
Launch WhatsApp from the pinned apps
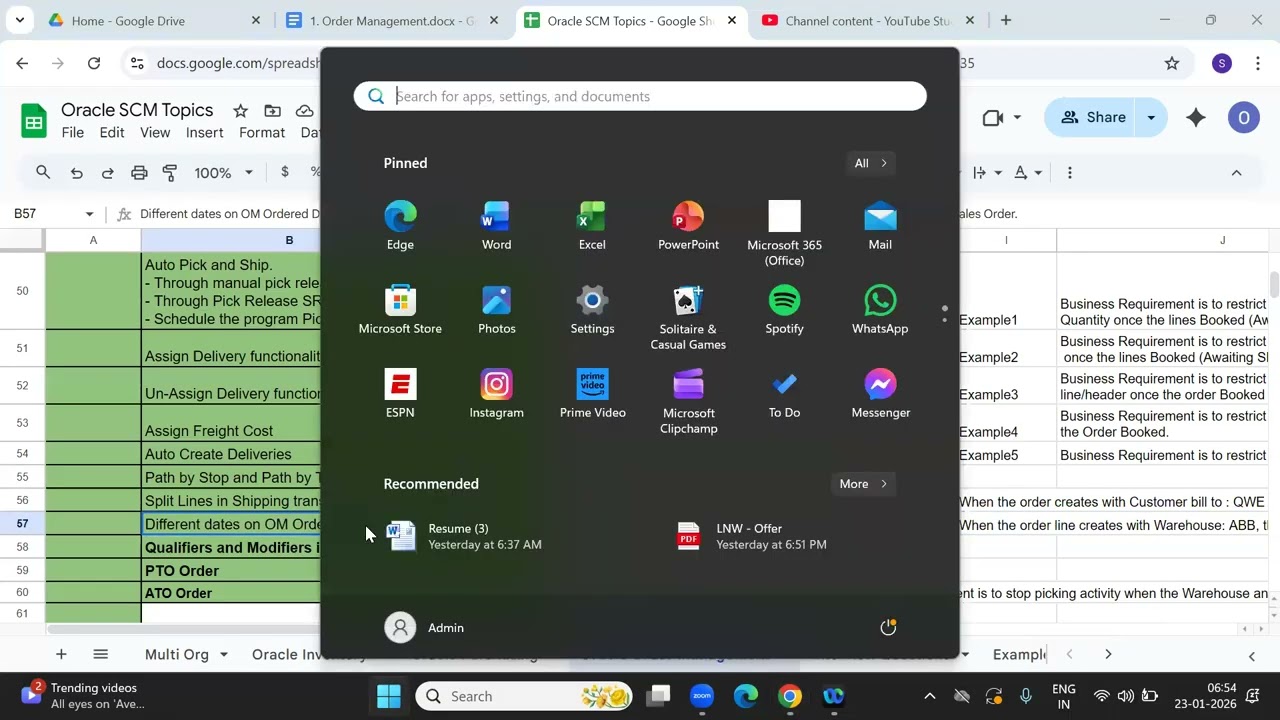pos(880,310)
